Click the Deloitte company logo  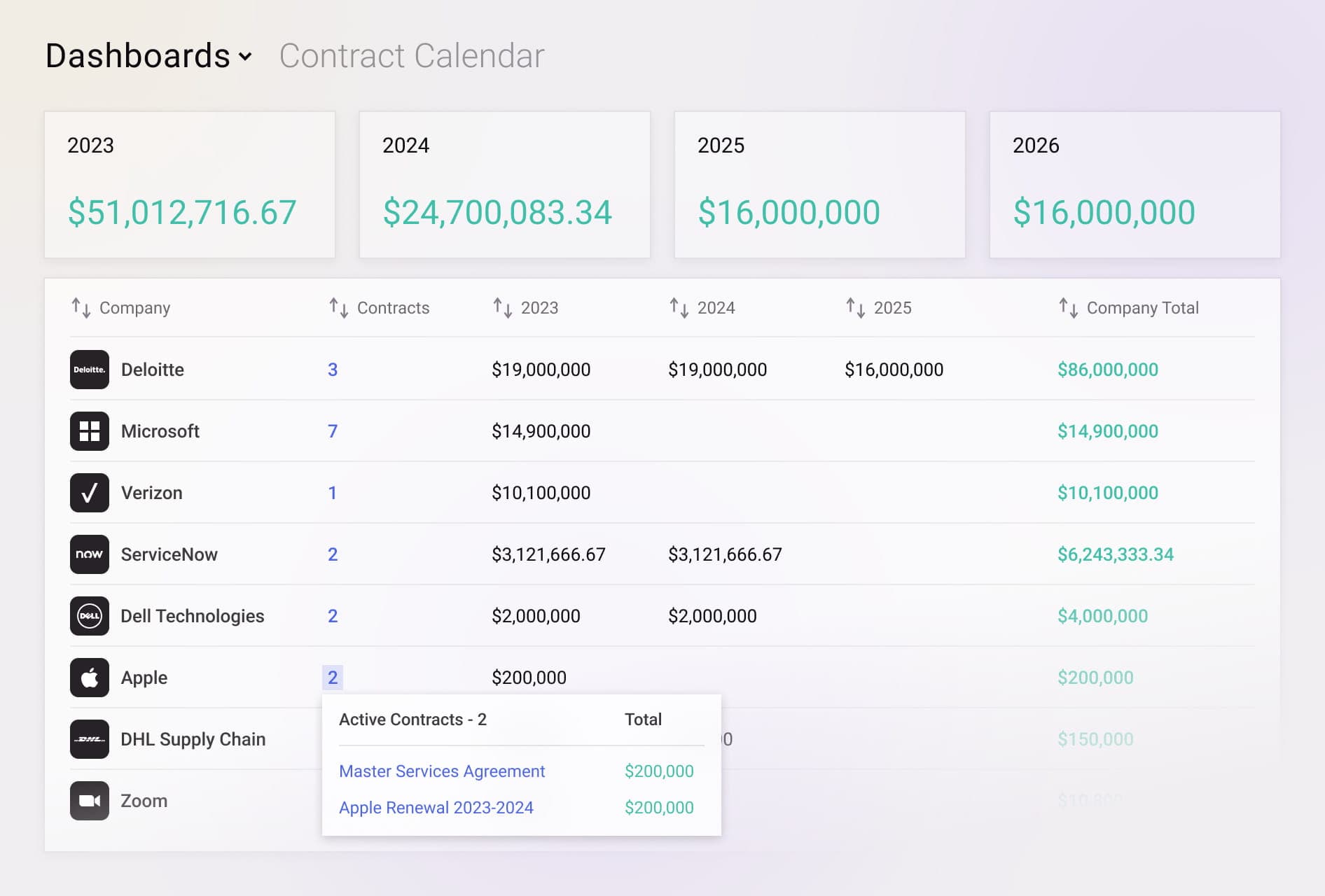coord(88,370)
